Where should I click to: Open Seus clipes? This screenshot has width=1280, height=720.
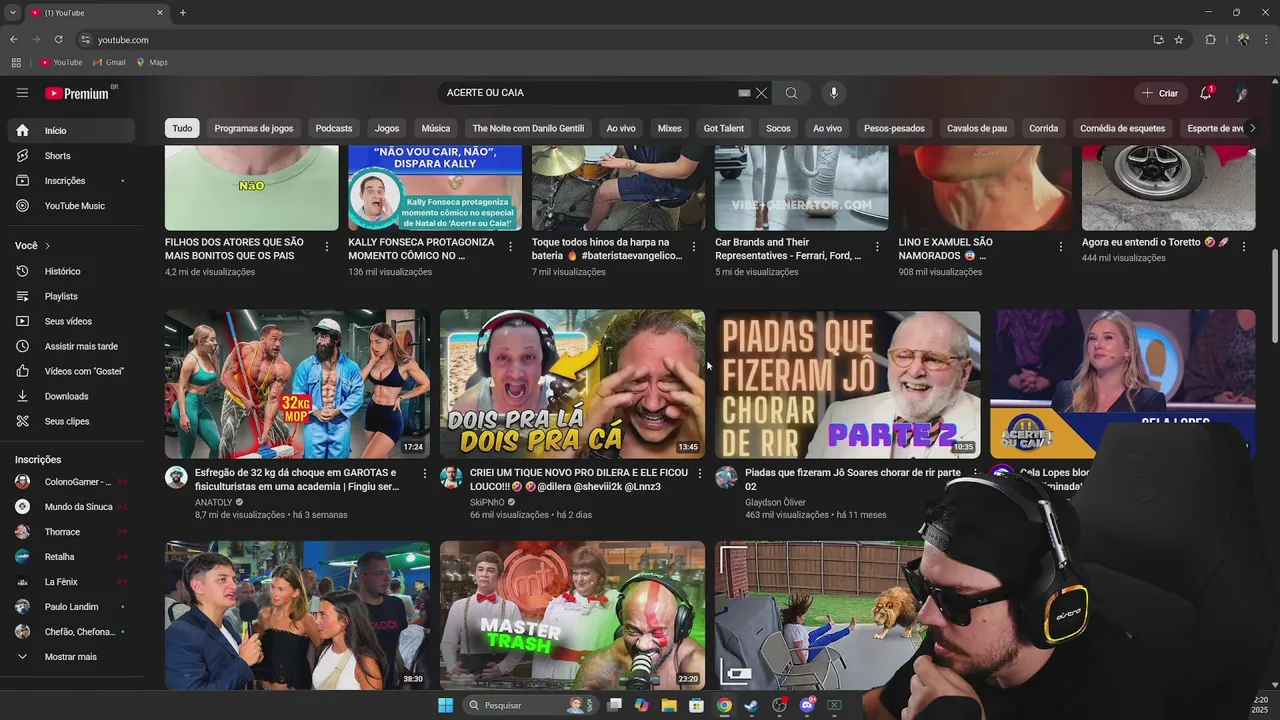[x=69, y=421]
